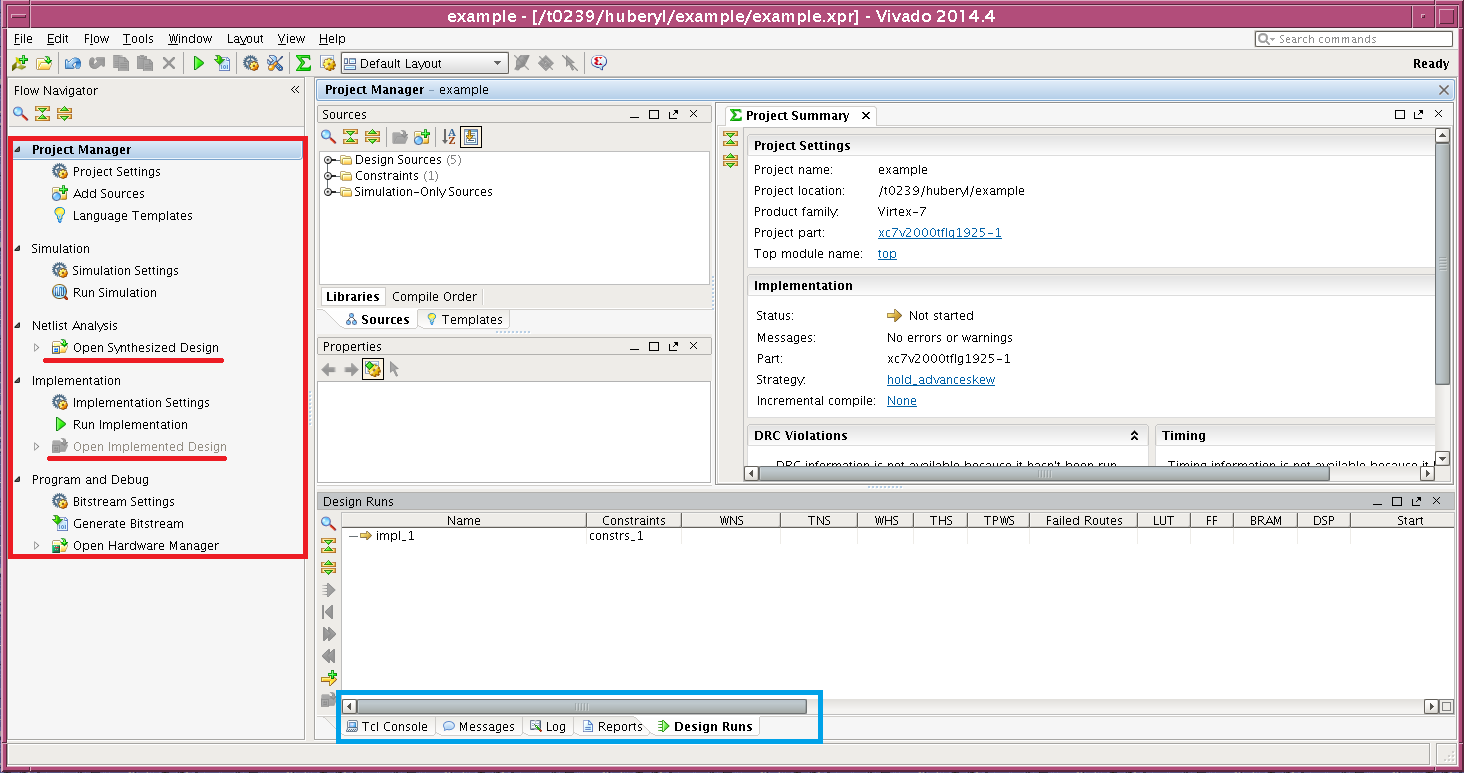The height and width of the screenshot is (773, 1464).
Task: Expand the Design Sources tree node
Action: tap(329, 160)
